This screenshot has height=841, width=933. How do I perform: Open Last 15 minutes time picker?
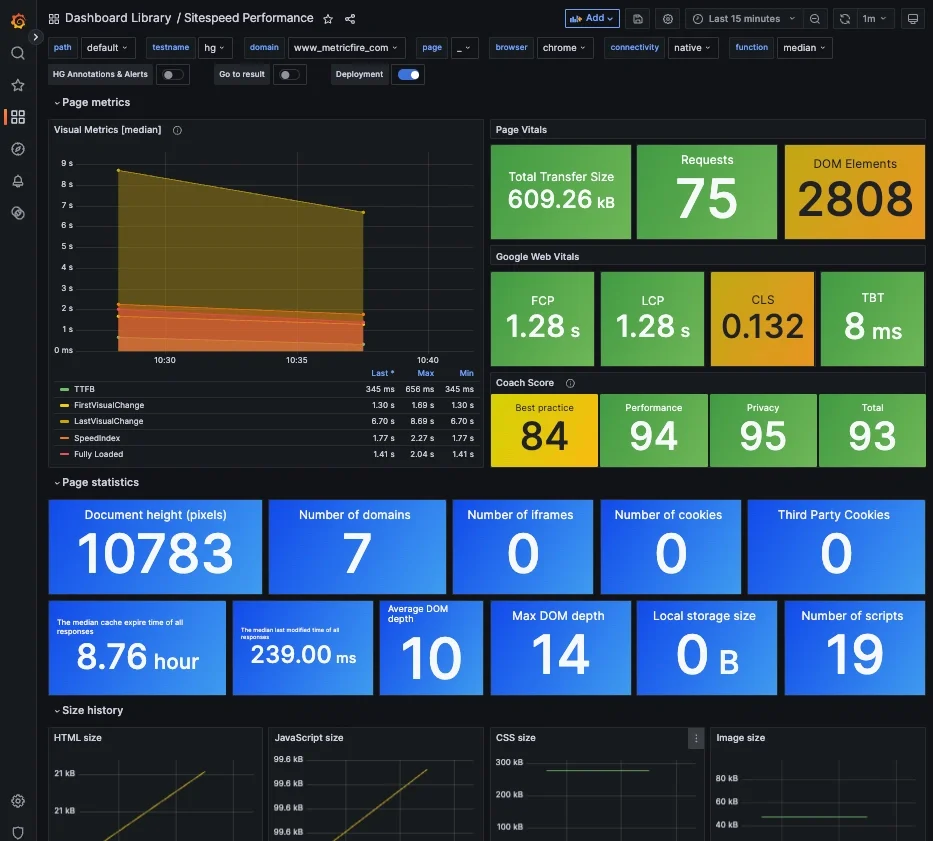tap(744, 18)
